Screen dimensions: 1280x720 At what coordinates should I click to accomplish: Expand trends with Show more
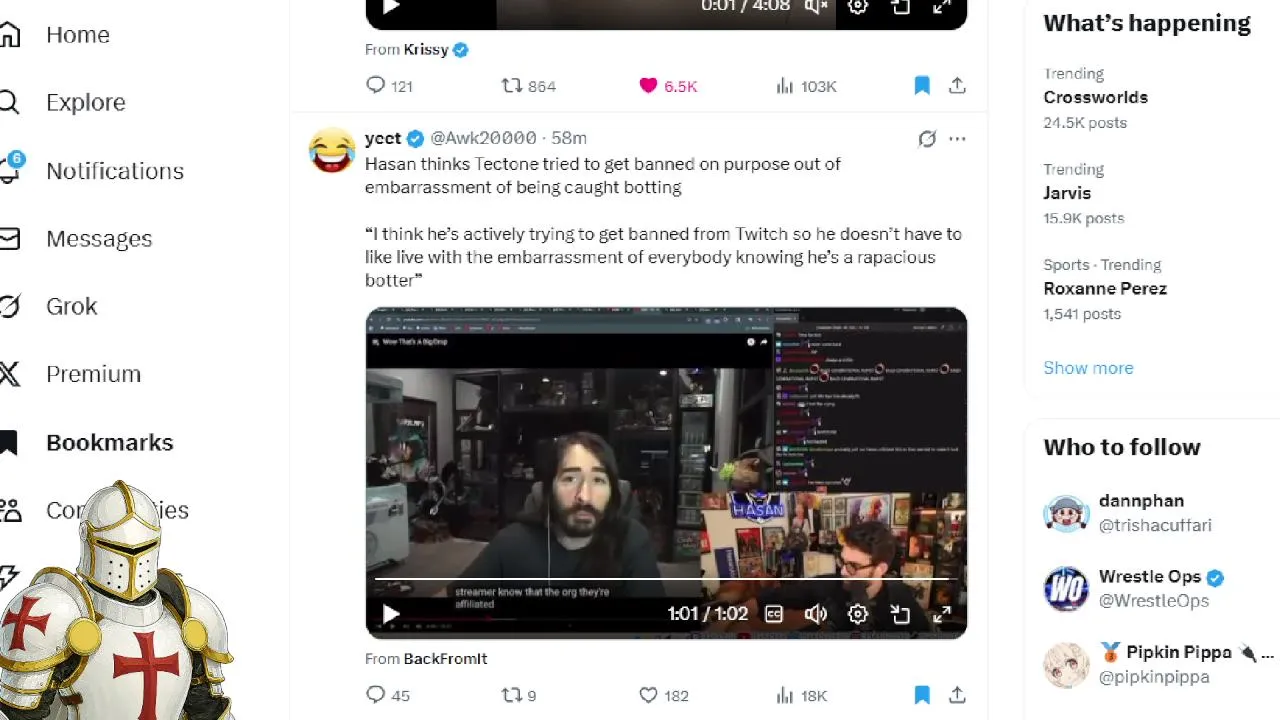coord(1088,368)
